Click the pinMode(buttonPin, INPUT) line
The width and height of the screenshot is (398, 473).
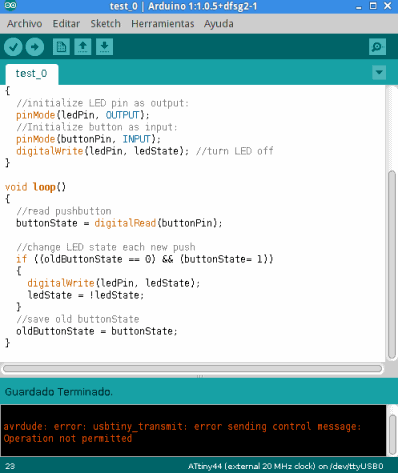pos(88,139)
